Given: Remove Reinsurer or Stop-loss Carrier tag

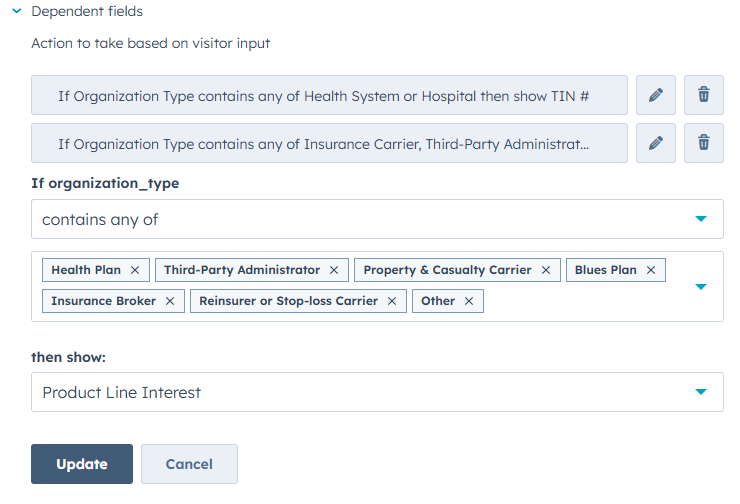Looking at the screenshot, I should (x=392, y=301).
